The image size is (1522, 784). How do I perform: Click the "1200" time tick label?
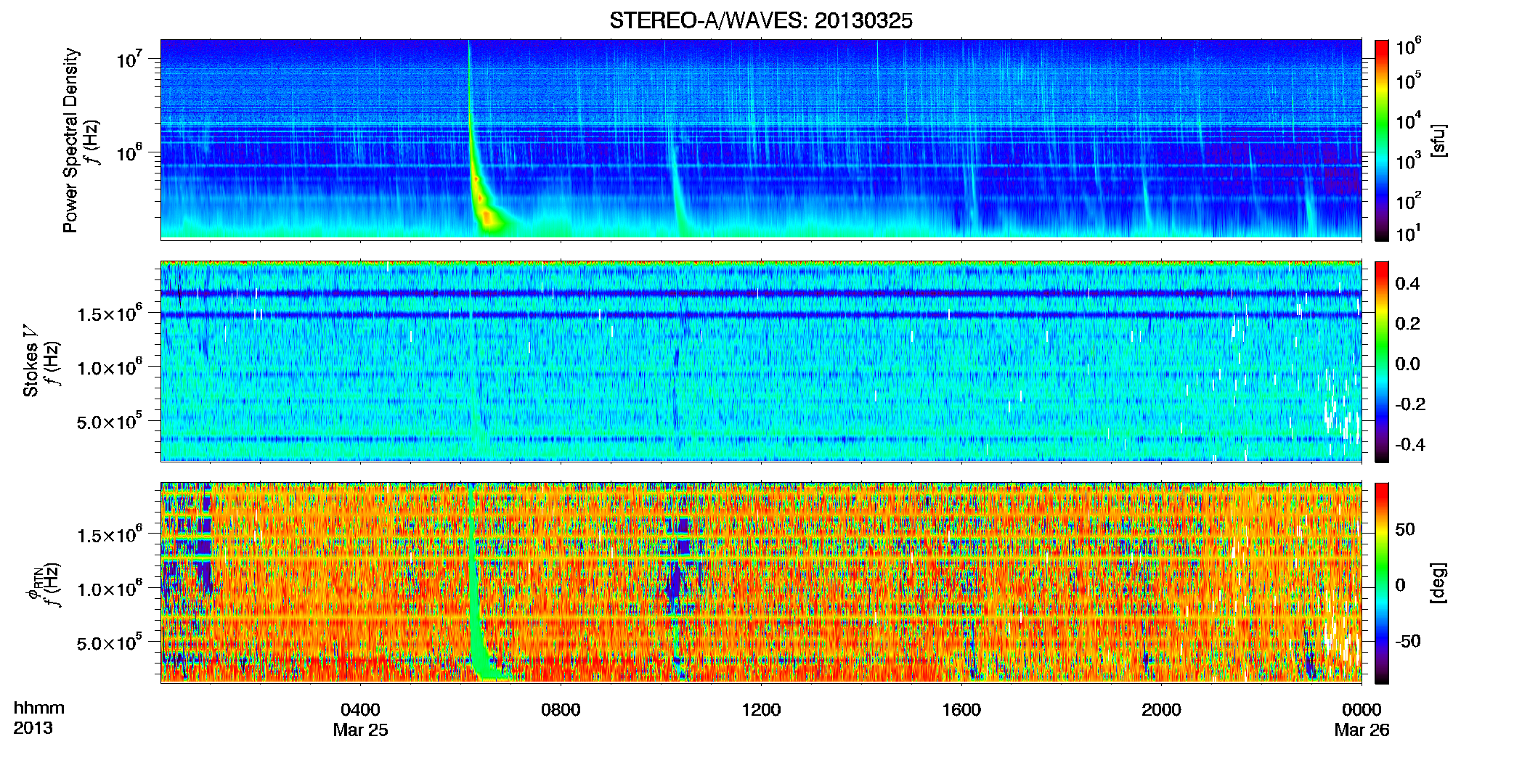[x=761, y=710]
